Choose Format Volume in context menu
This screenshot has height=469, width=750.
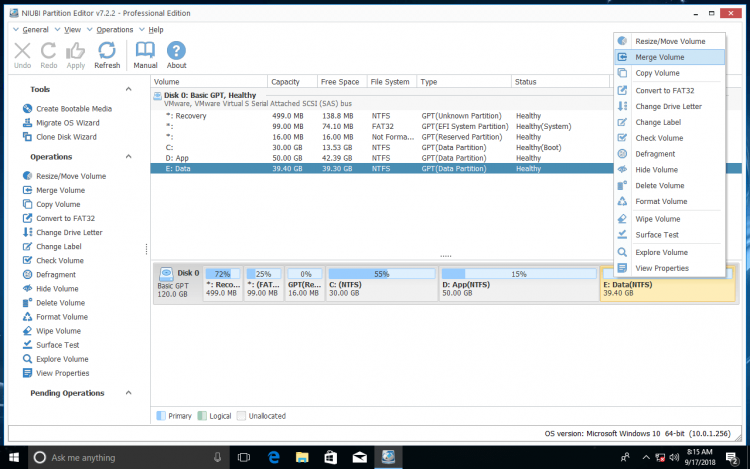pyautogui.click(x=670, y=201)
